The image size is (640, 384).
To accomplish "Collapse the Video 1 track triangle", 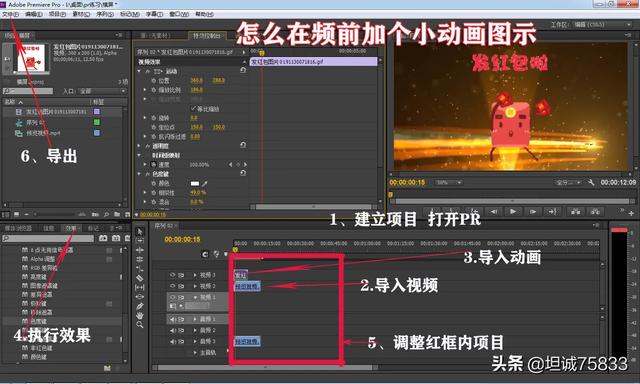I will [x=195, y=297].
